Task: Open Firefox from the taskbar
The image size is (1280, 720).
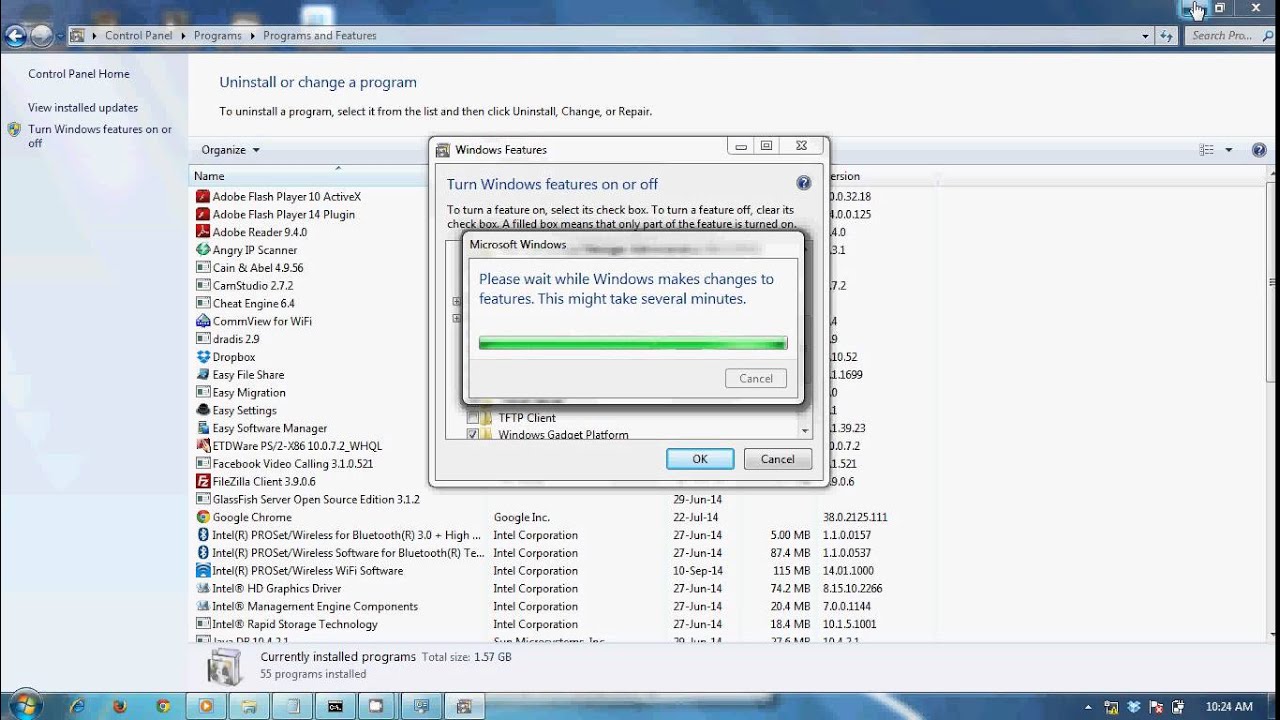Action: [120, 706]
